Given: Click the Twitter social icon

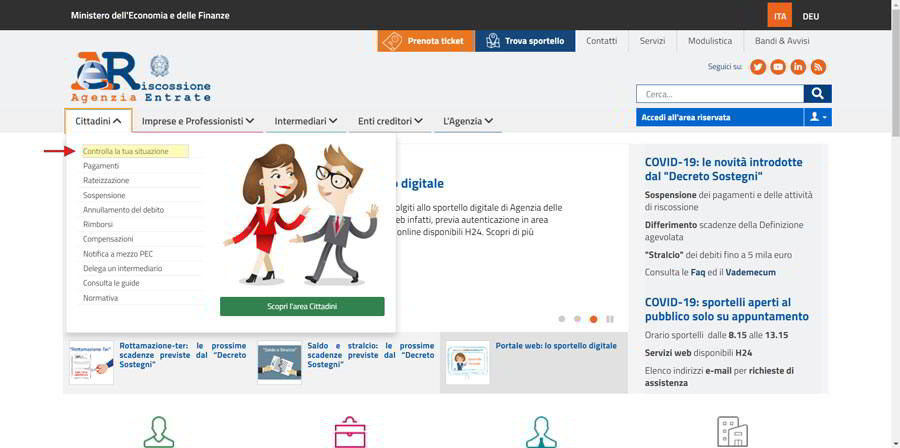Looking at the screenshot, I should click(x=758, y=67).
